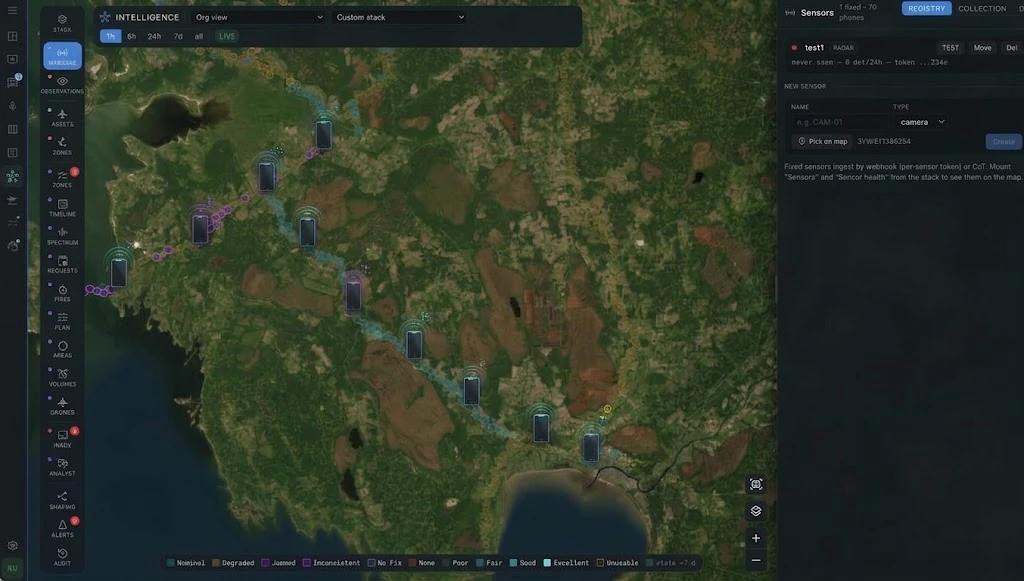Click the RADAR tag next to test1
Image resolution: width=1024 pixels, height=581 pixels.
(843, 48)
